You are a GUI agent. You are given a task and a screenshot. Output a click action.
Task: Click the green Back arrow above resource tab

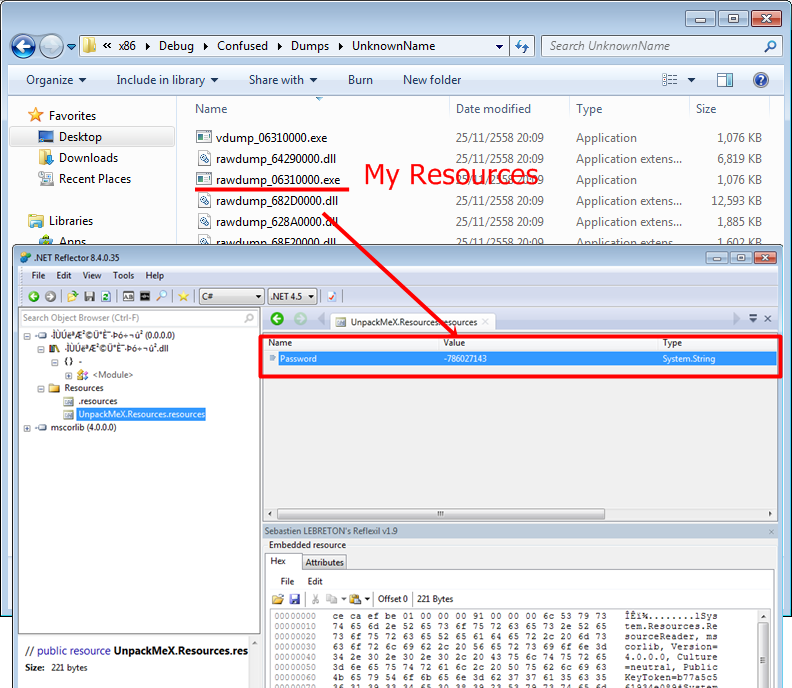277,319
